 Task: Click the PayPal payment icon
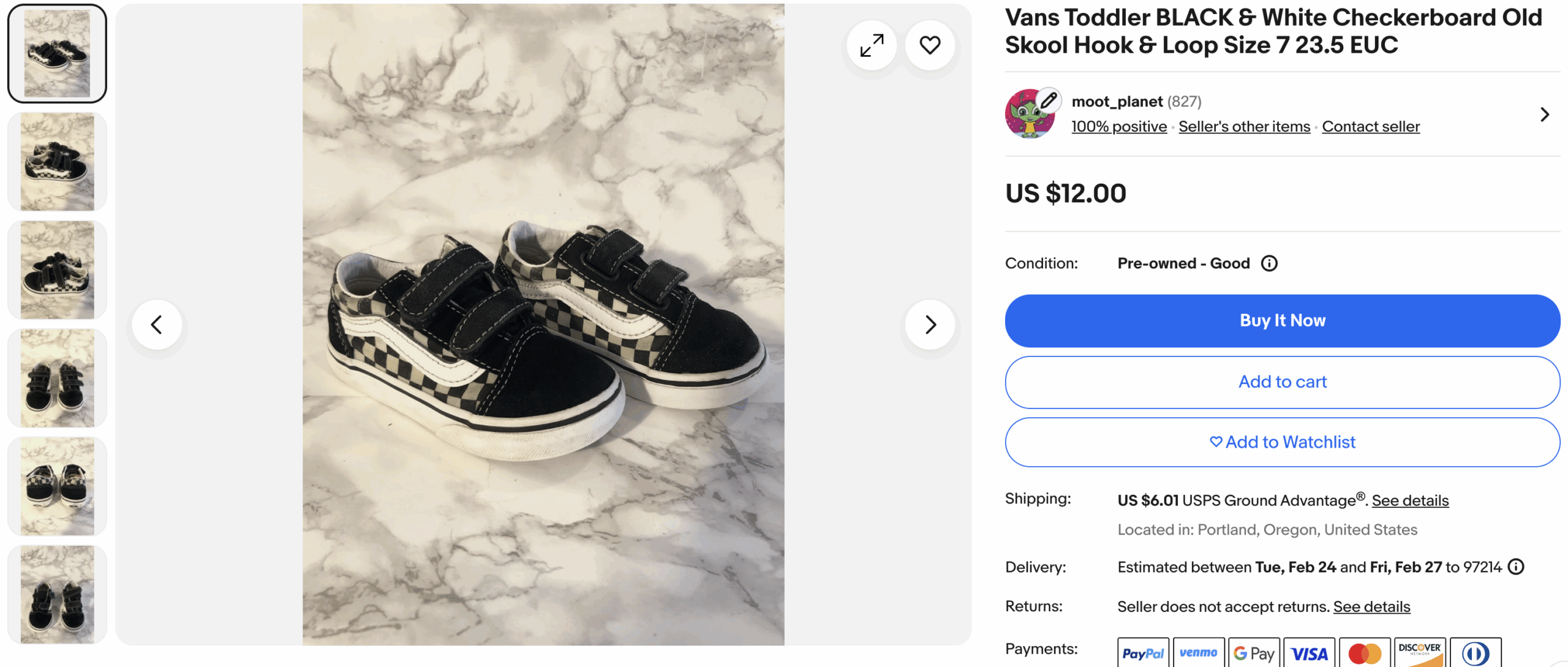pos(1143,654)
